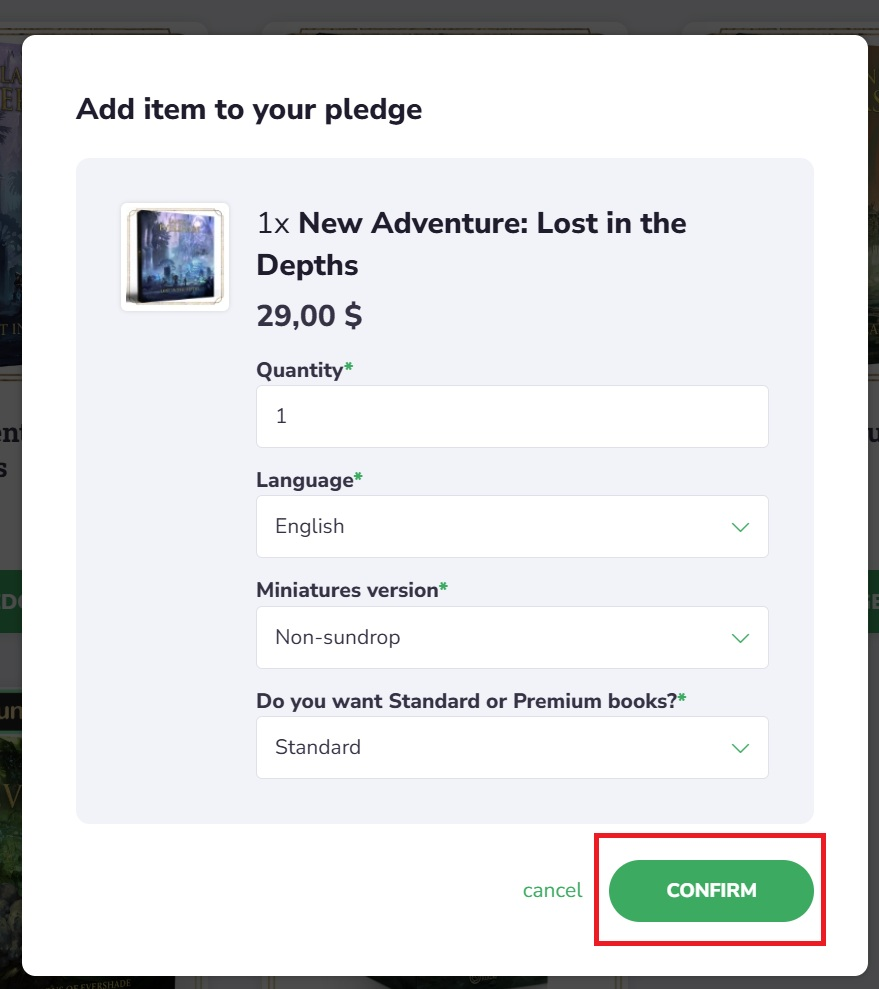Click the cancel link

click(x=552, y=890)
